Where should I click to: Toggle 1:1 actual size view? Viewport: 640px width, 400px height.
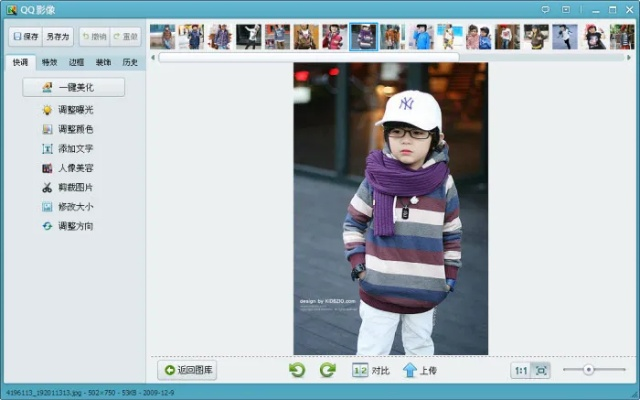tap(521, 370)
